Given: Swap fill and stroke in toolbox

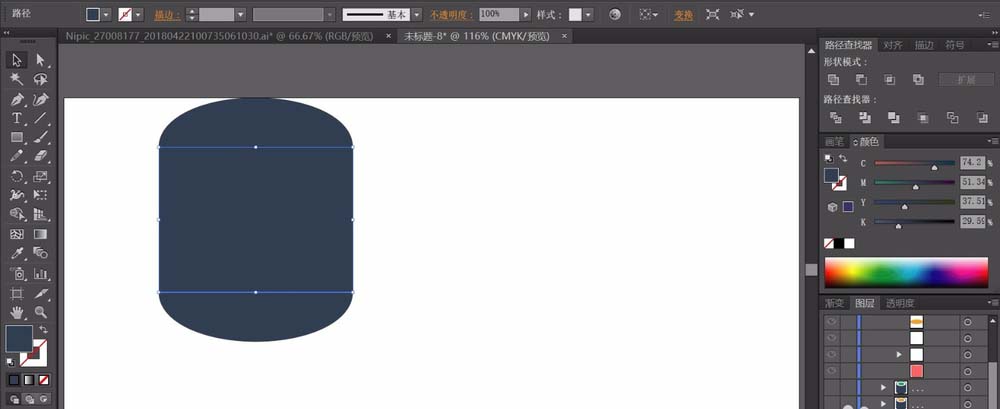Looking at the screenshot, I should click(43, 329).
